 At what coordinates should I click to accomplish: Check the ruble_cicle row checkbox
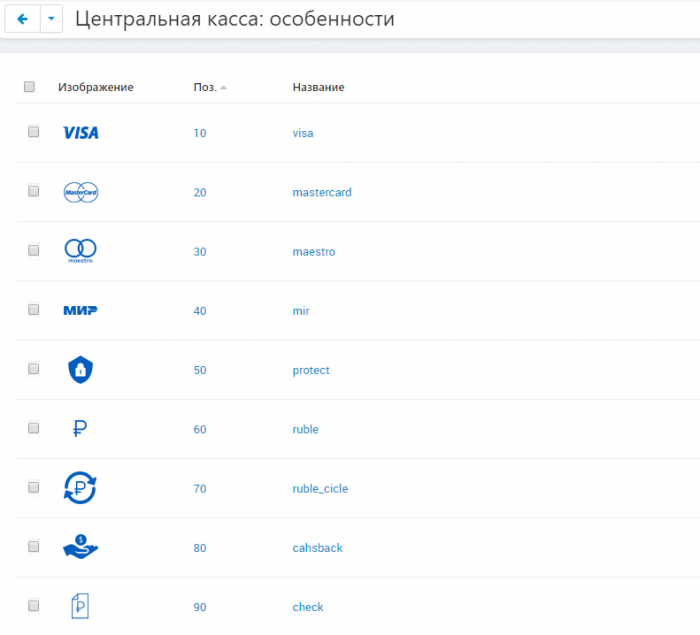point(33,487)
